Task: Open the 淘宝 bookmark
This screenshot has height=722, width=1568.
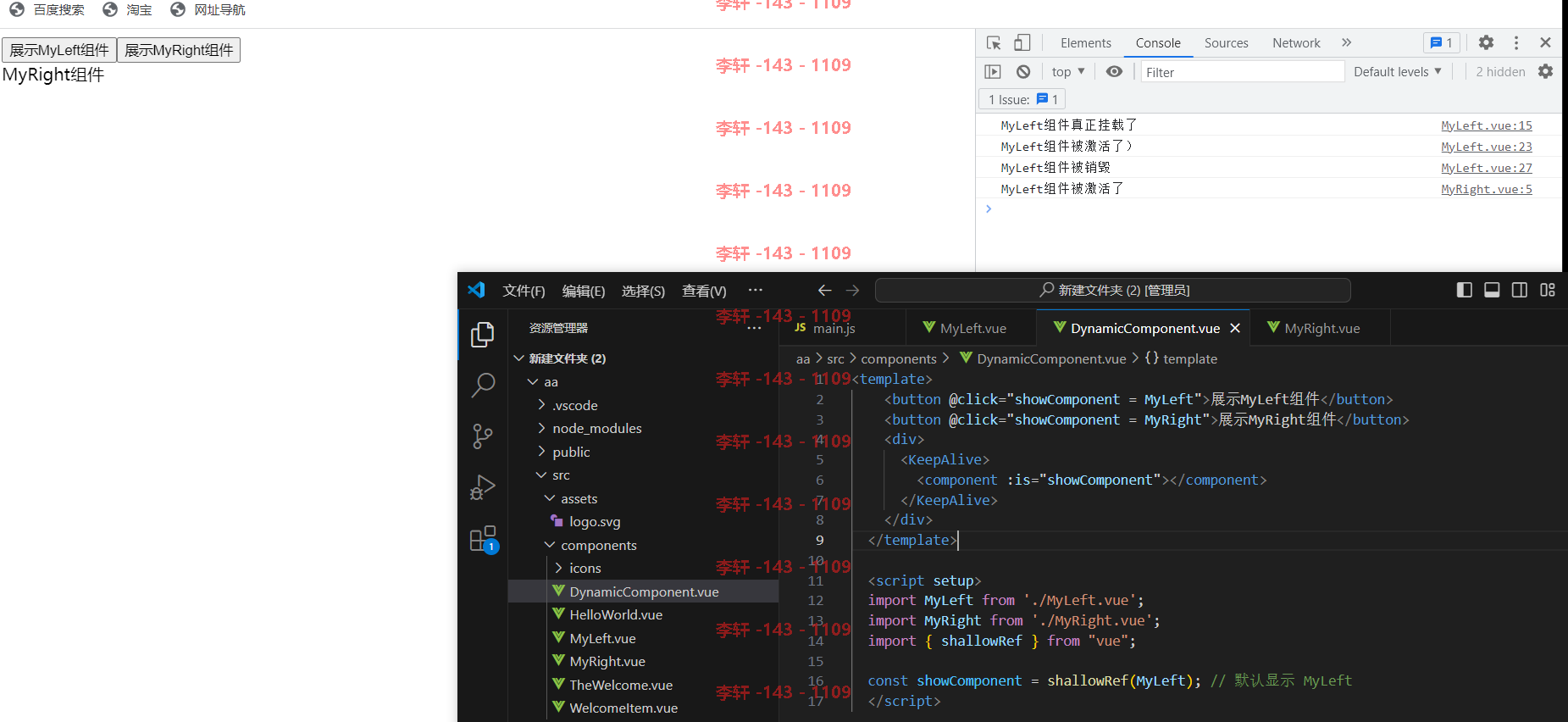Action: point(128,9)
